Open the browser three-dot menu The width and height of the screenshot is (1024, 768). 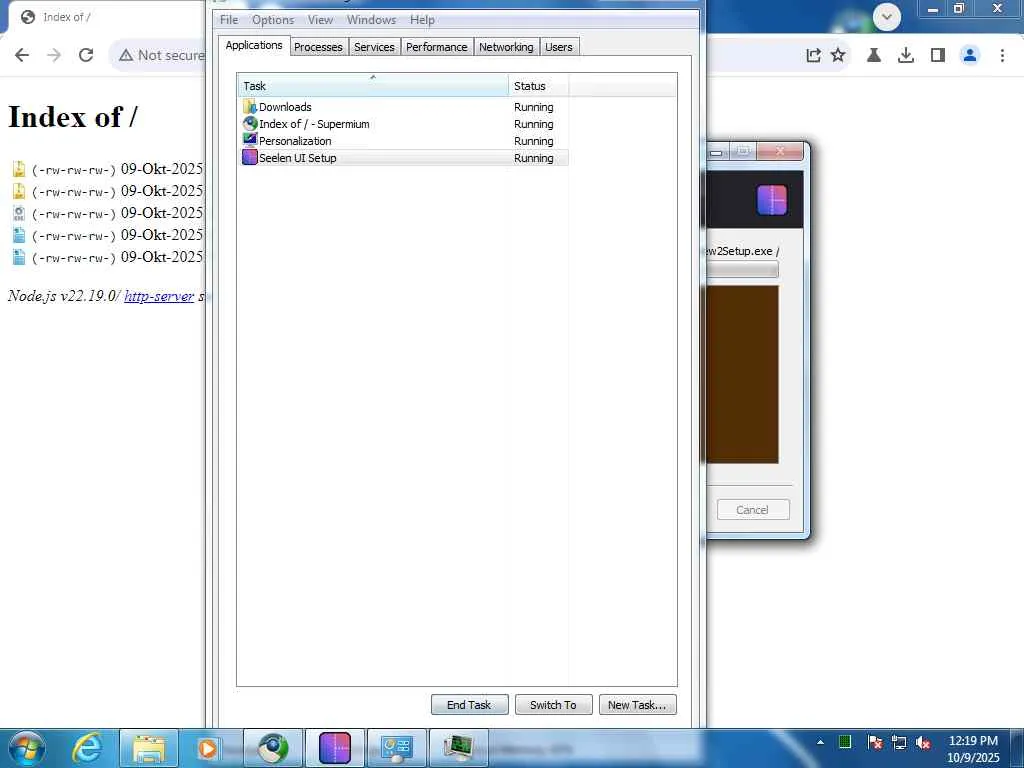tap(1002, 56)
